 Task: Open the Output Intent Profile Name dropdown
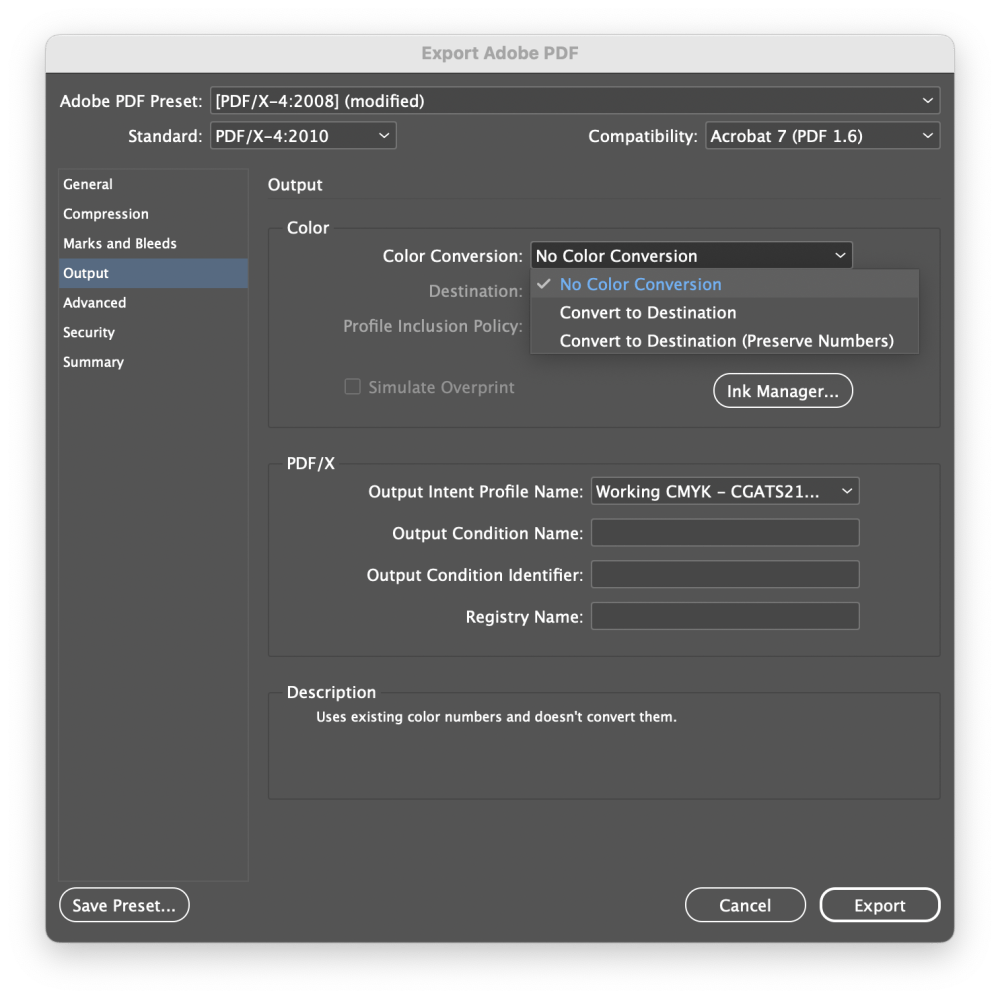(724, 491)
